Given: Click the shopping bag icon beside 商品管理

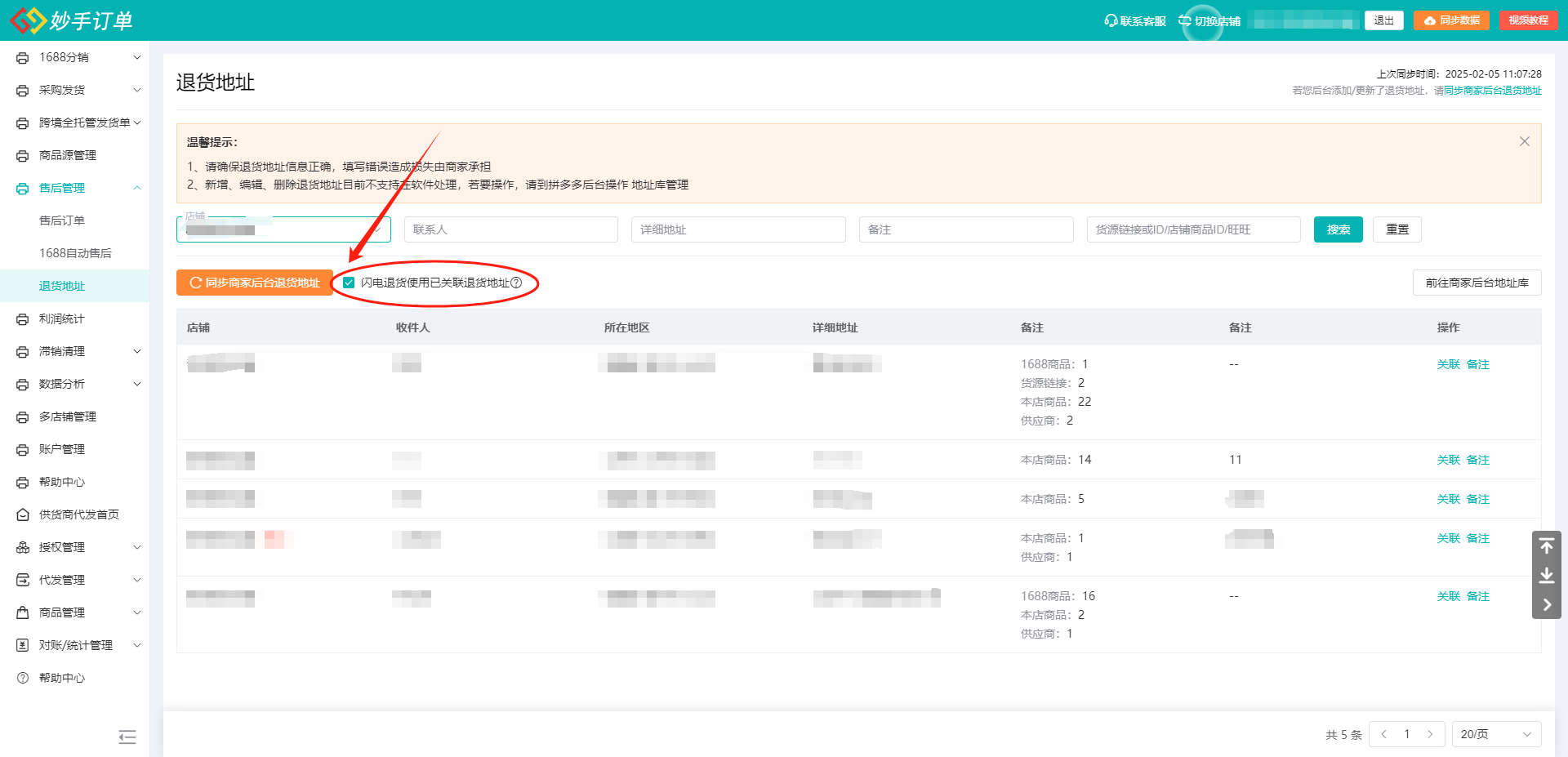Looking at the screenshot, I should tap(23, 612).
